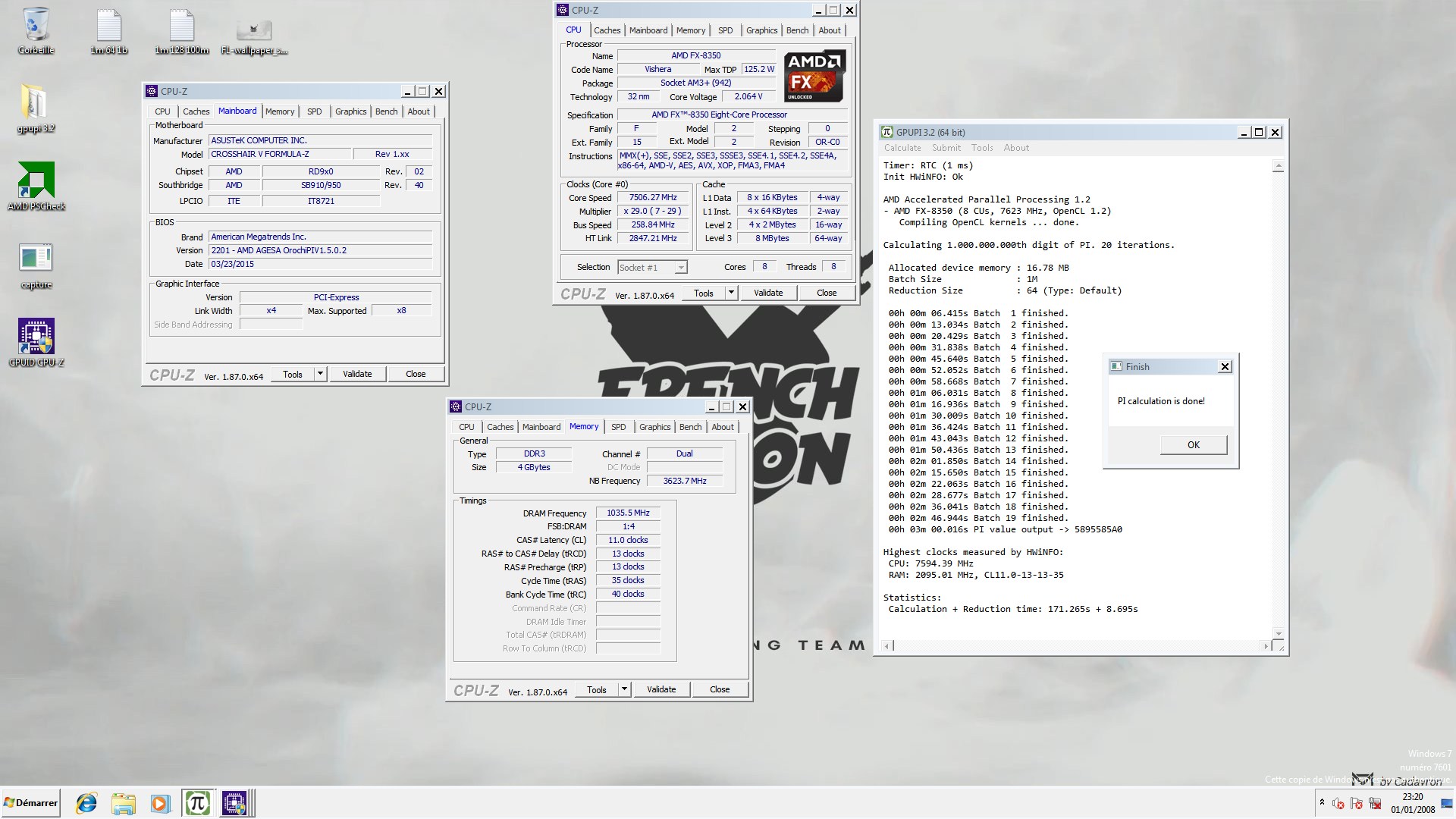Click Tools button in Mainboard CPU-Z window
This screenshot has height=819, width=1456.
pos(293,374)
